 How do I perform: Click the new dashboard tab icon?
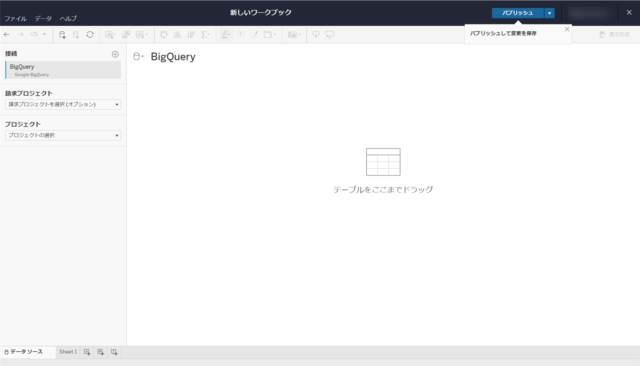(100, 352)
